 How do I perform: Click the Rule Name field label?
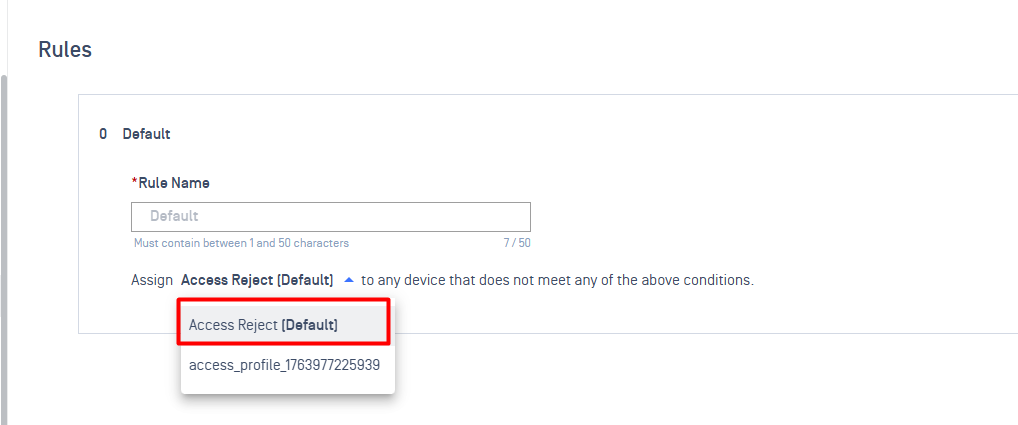pos(174,183)
